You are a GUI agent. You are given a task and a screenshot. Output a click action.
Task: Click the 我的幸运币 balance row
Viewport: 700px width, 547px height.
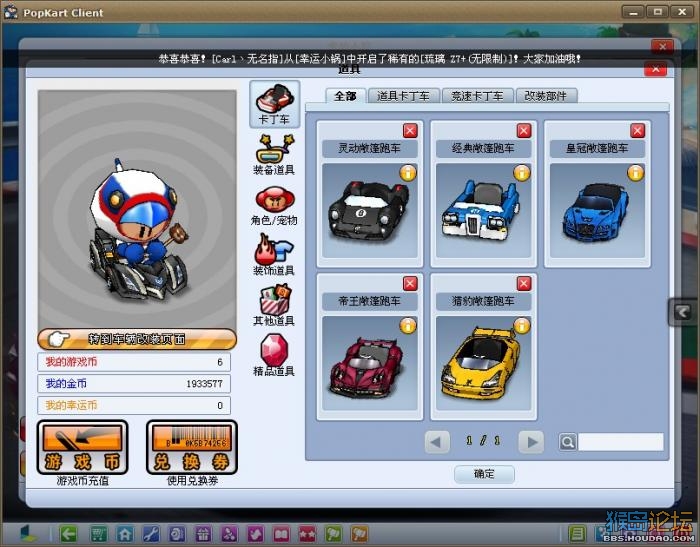click(x=134, y=405)
